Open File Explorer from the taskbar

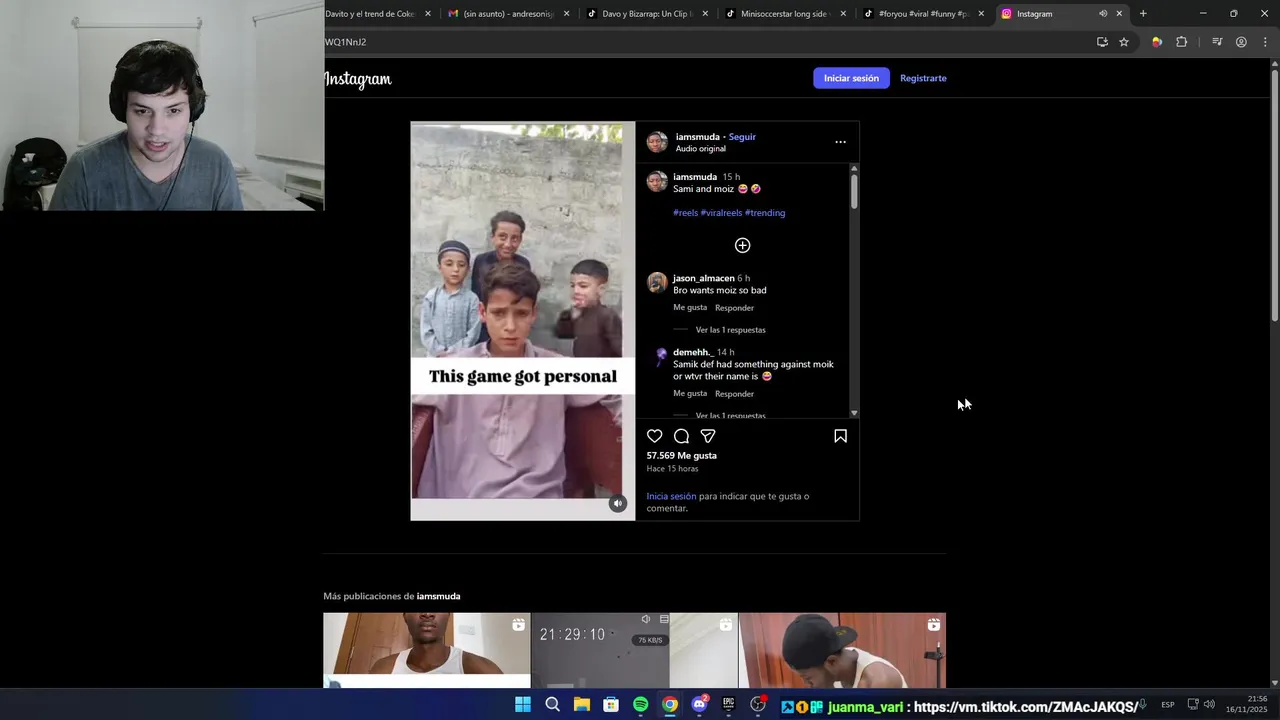[581, 705]
